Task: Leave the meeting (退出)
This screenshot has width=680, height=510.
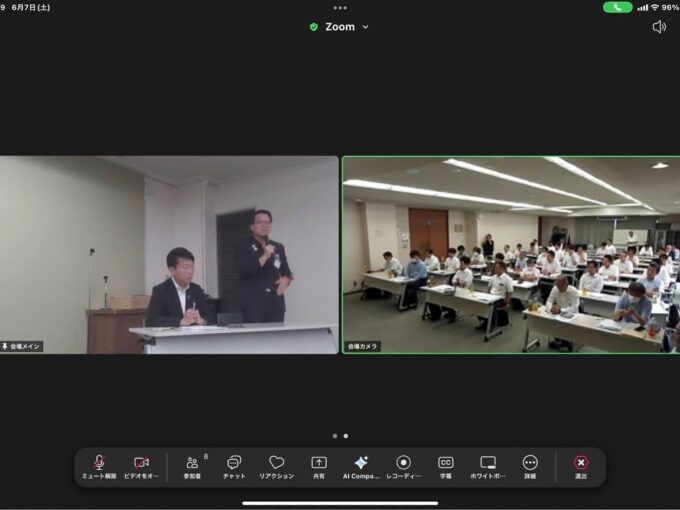Action: click(x=581, y=465)
